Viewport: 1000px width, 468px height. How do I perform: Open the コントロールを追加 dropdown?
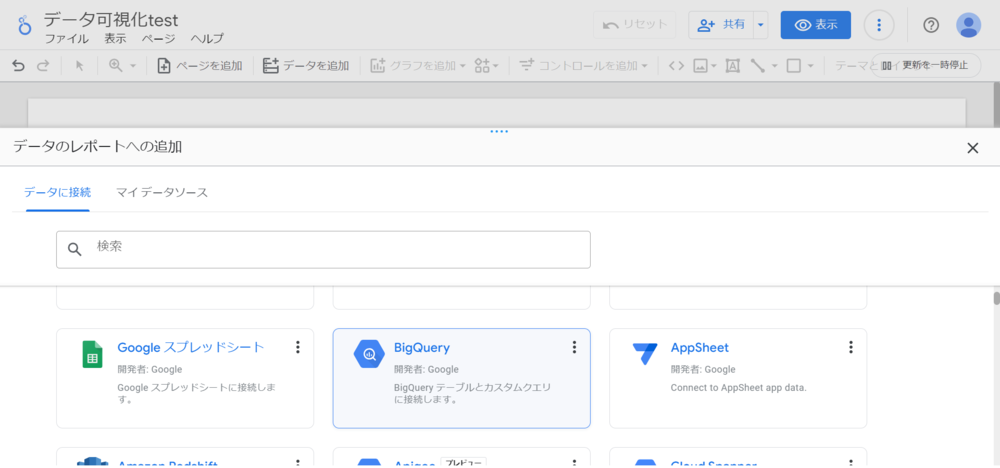click(584, 66)
